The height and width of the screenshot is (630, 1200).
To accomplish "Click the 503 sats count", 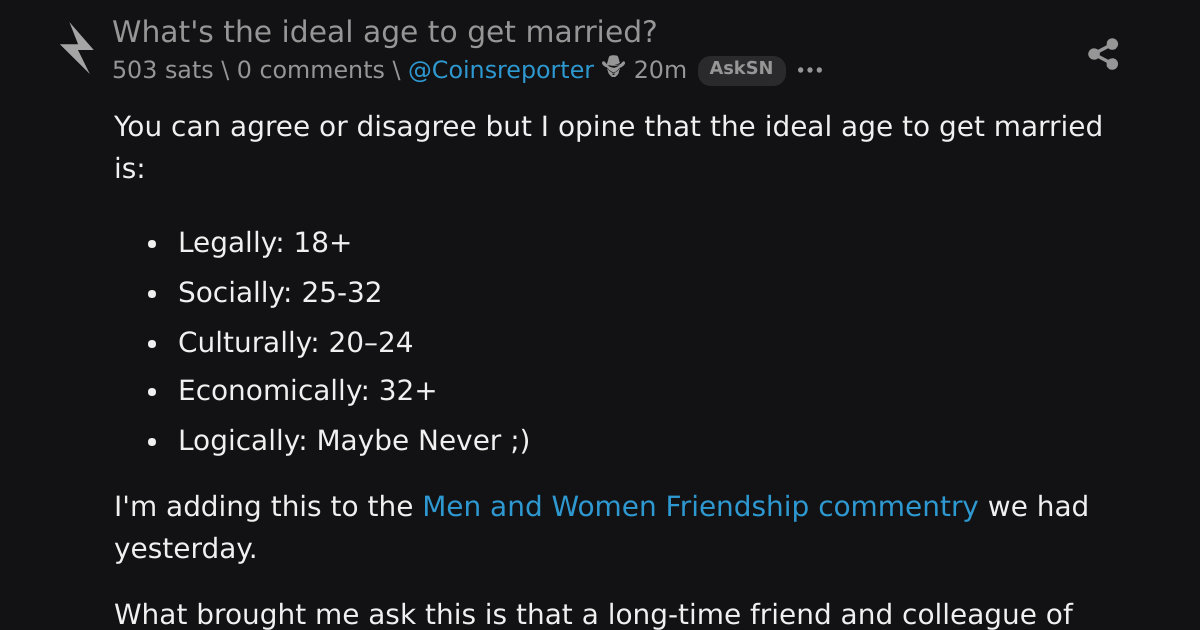I will [162, 70].
